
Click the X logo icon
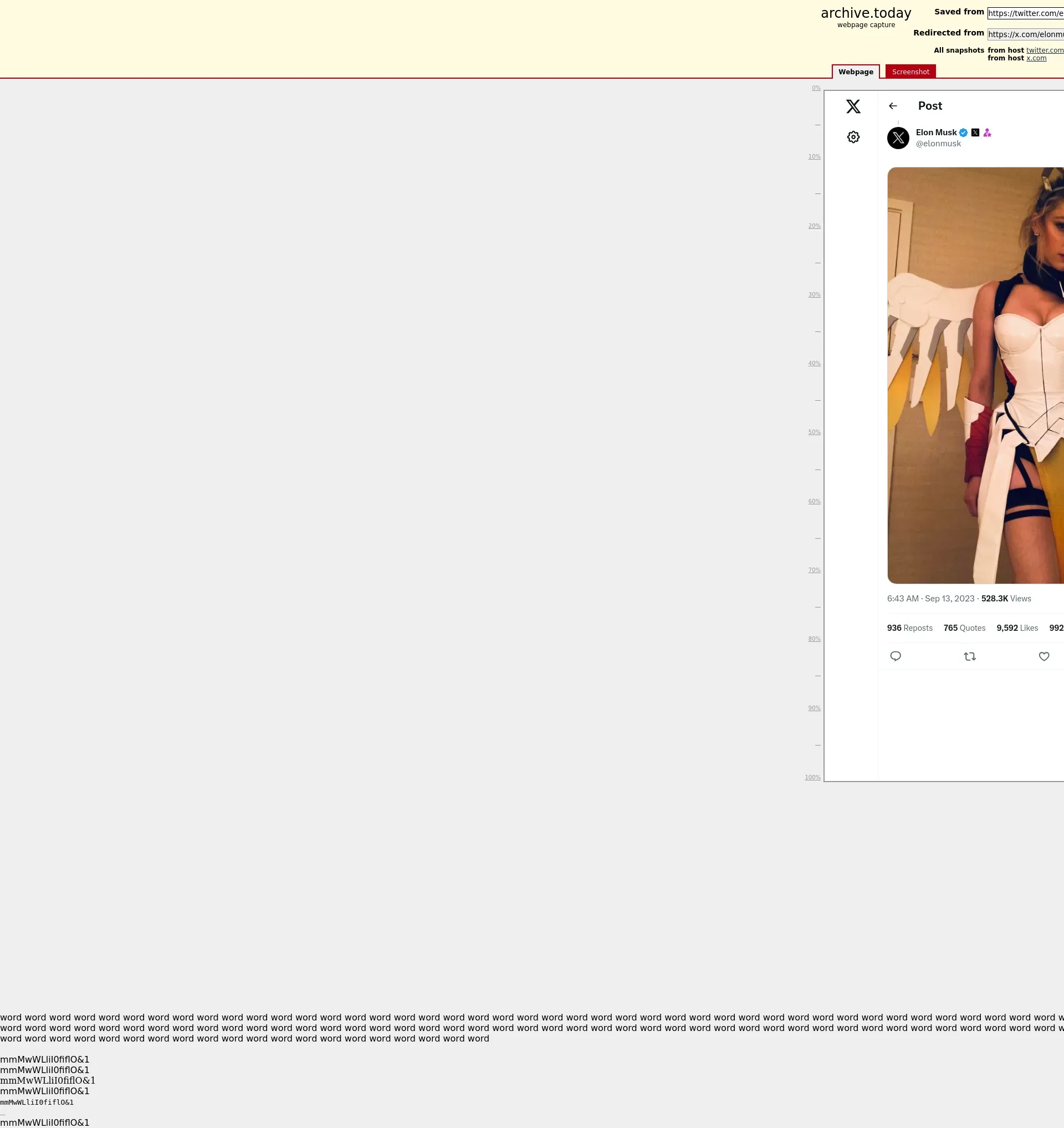853,106
